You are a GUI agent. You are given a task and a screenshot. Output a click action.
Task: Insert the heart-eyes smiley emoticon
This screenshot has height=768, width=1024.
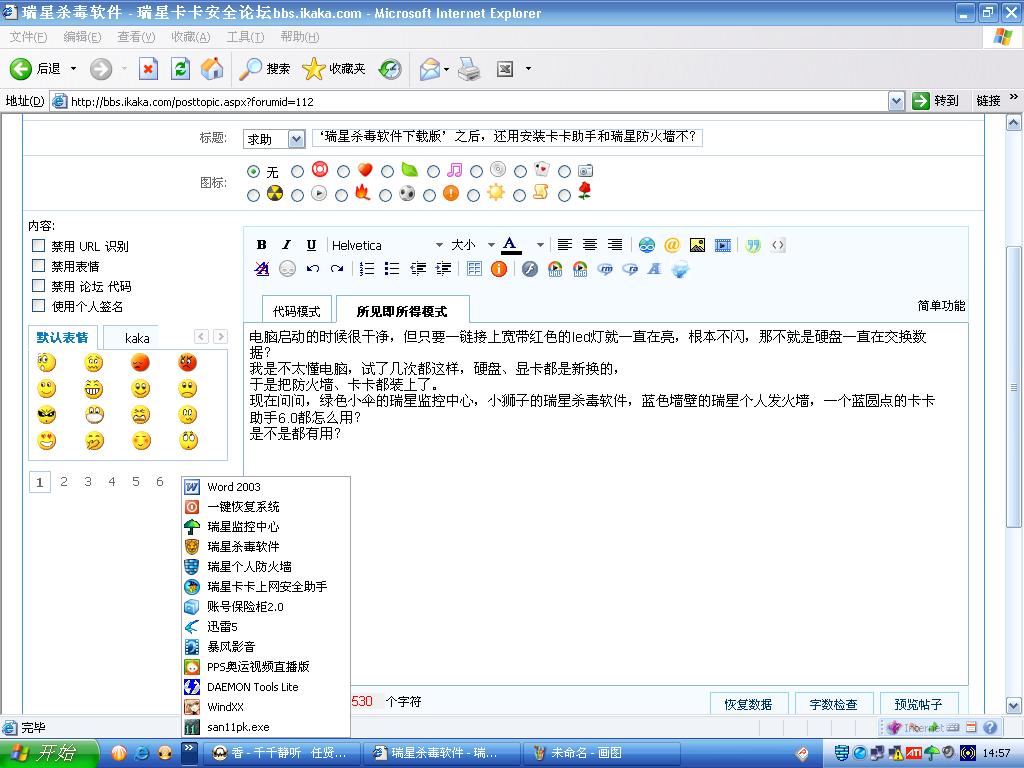click(x=47, y=441)
